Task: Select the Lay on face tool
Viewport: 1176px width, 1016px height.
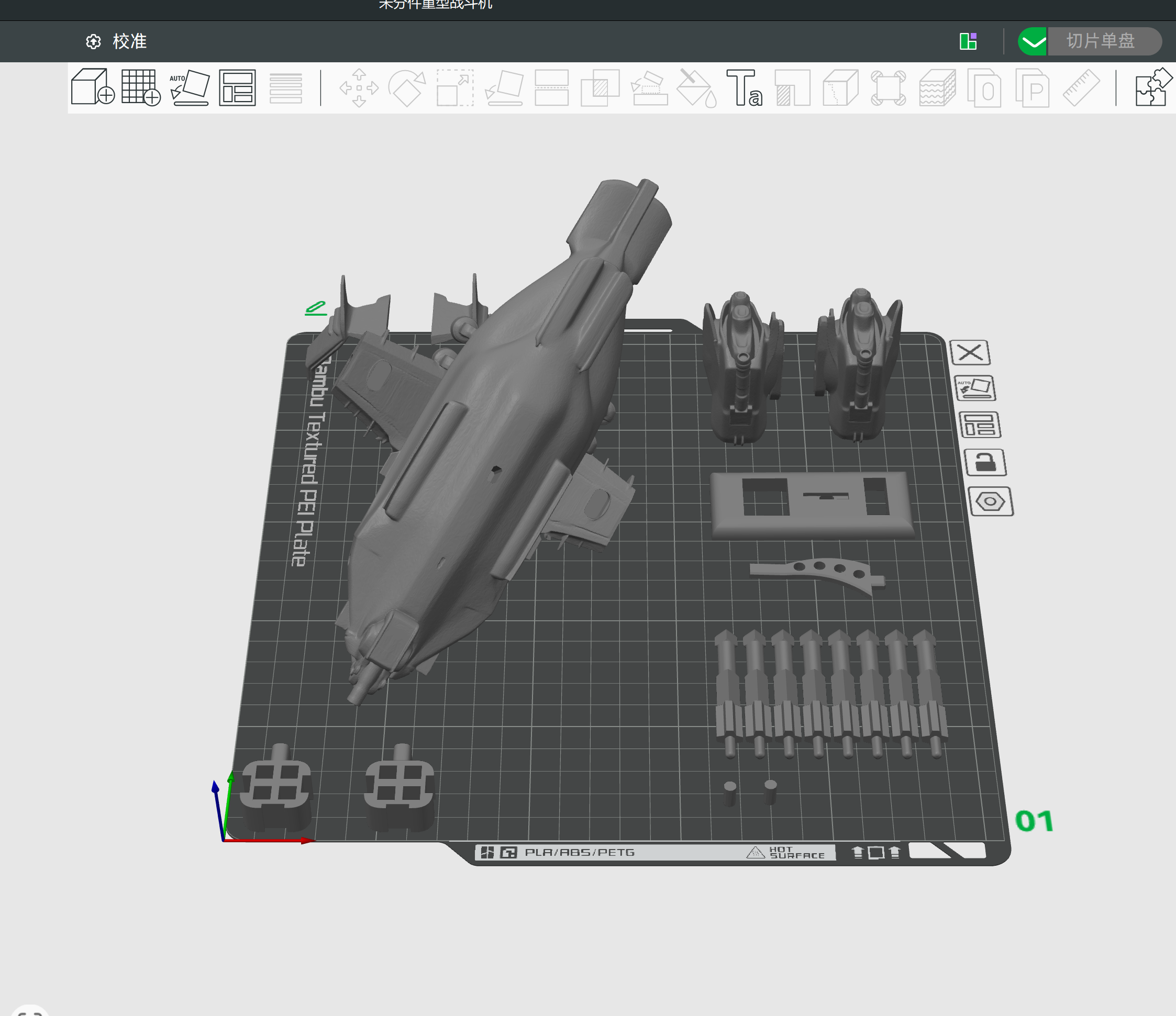Action: (x=505, y=88)
